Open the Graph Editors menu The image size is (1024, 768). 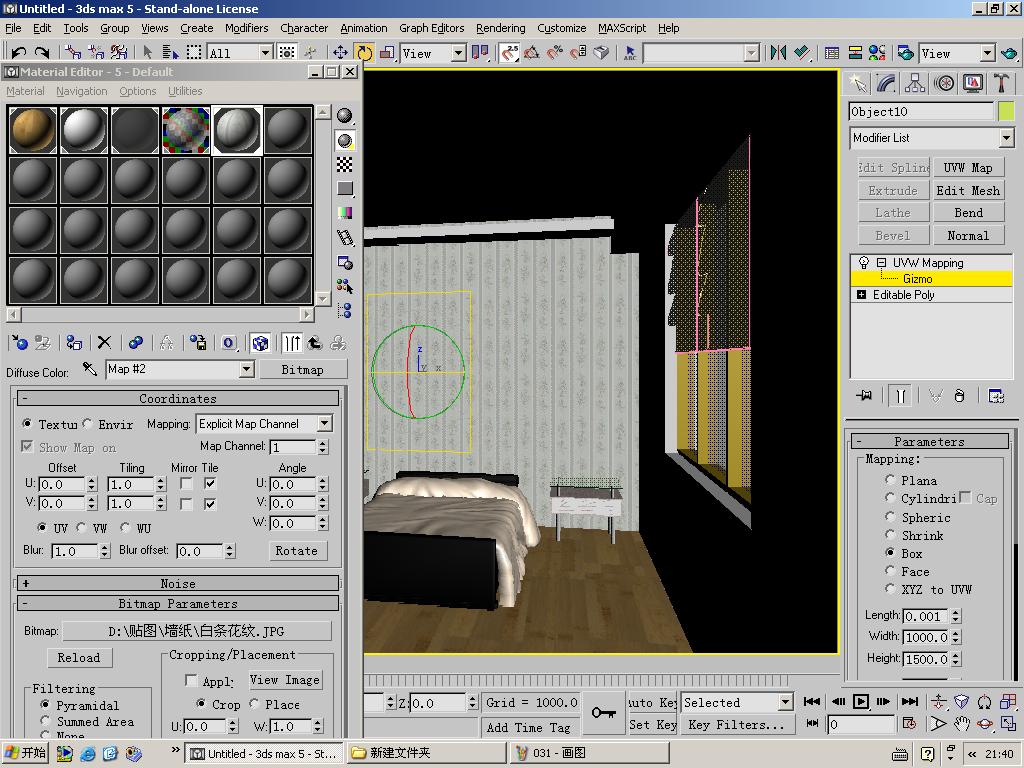click(x=431, y=28)
